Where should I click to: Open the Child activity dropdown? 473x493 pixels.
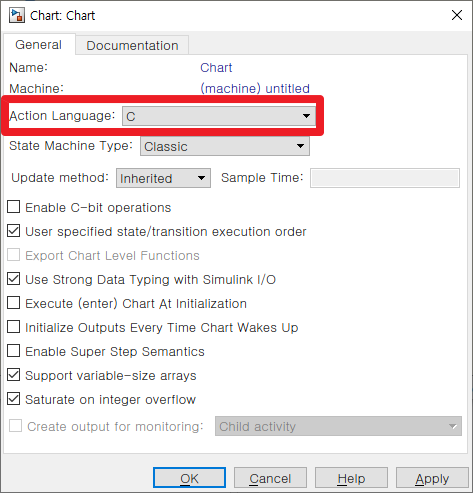coord(338,426)
